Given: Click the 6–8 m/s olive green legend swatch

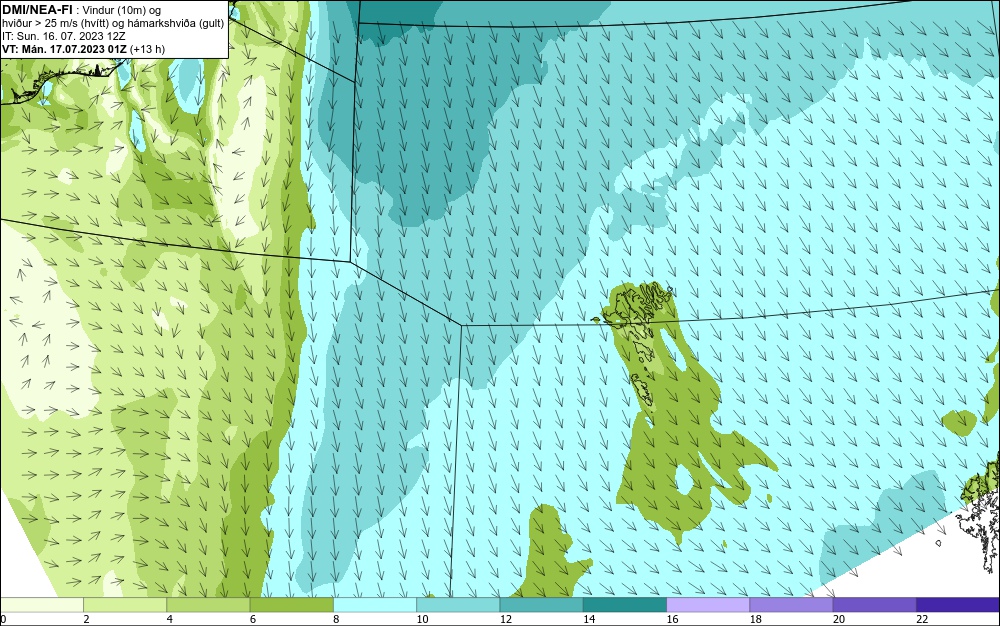Looking at the screenshot, I should click(291, 605).
